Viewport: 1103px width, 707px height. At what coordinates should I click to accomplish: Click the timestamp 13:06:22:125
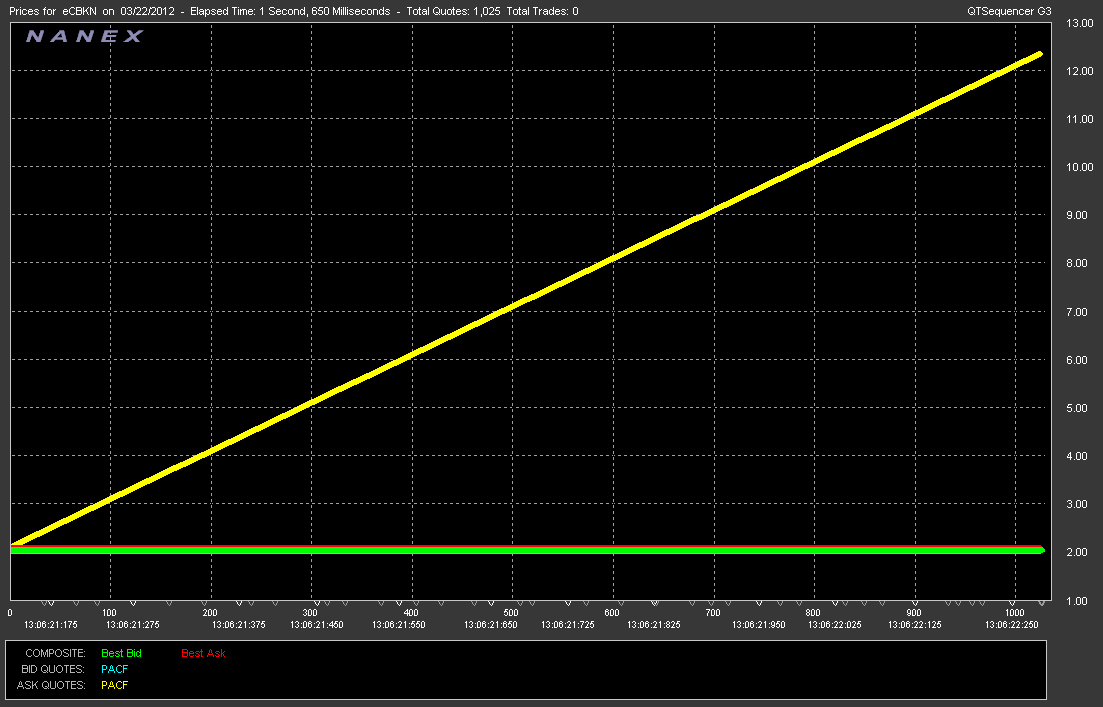(915, 625)
